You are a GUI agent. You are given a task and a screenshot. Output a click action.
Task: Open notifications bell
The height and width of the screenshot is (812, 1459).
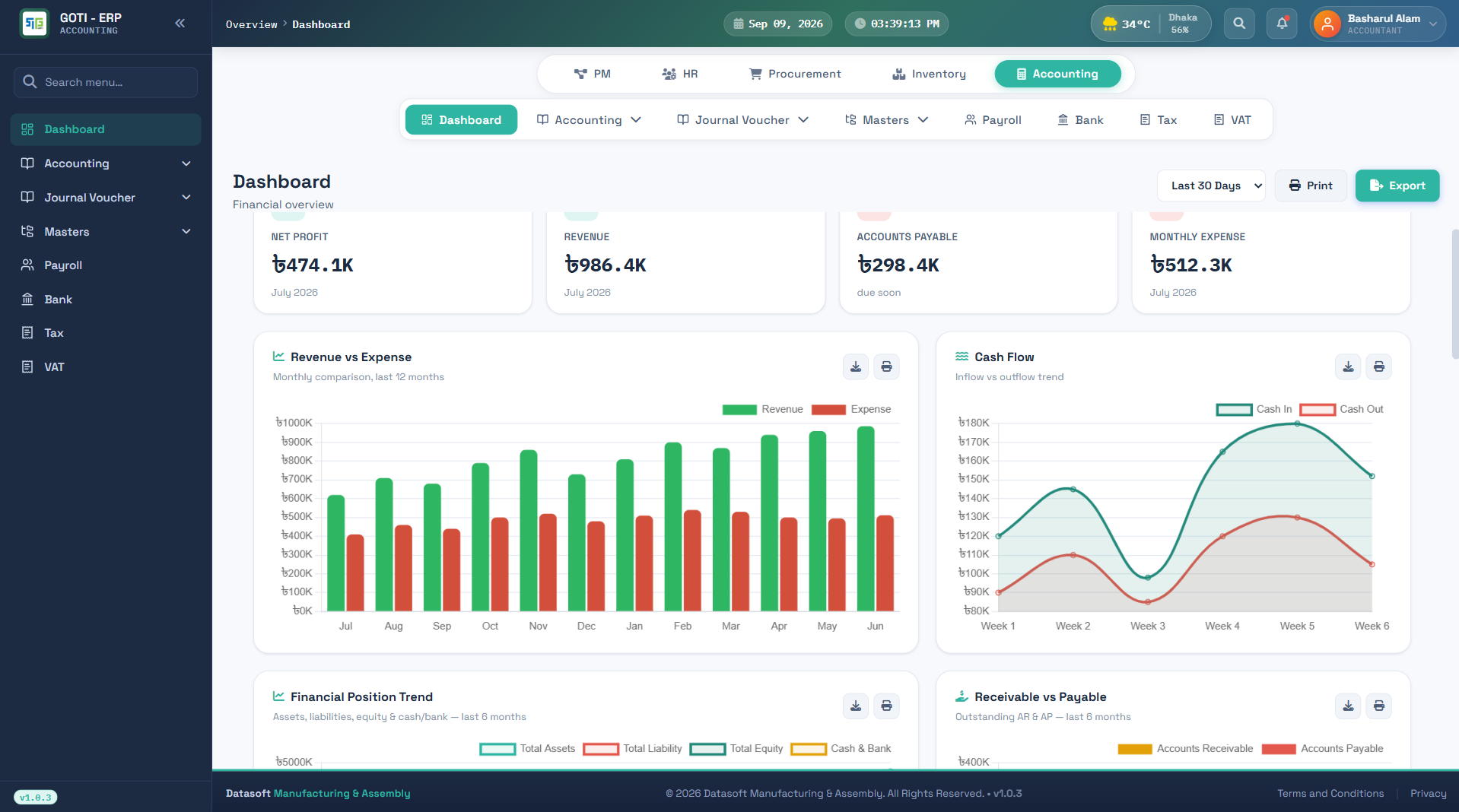[1282, 24]
